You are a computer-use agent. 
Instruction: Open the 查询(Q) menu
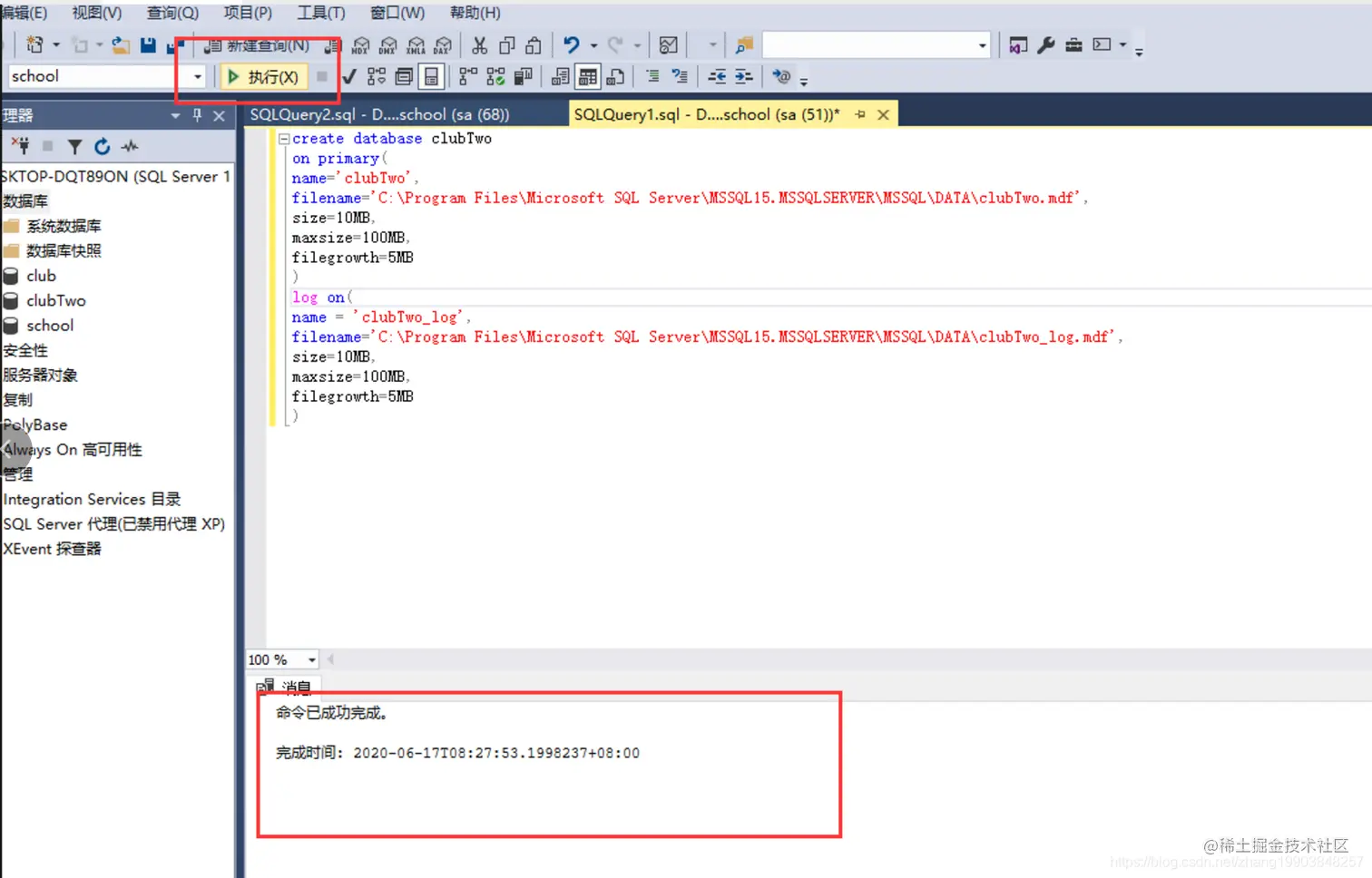[172, 13]
